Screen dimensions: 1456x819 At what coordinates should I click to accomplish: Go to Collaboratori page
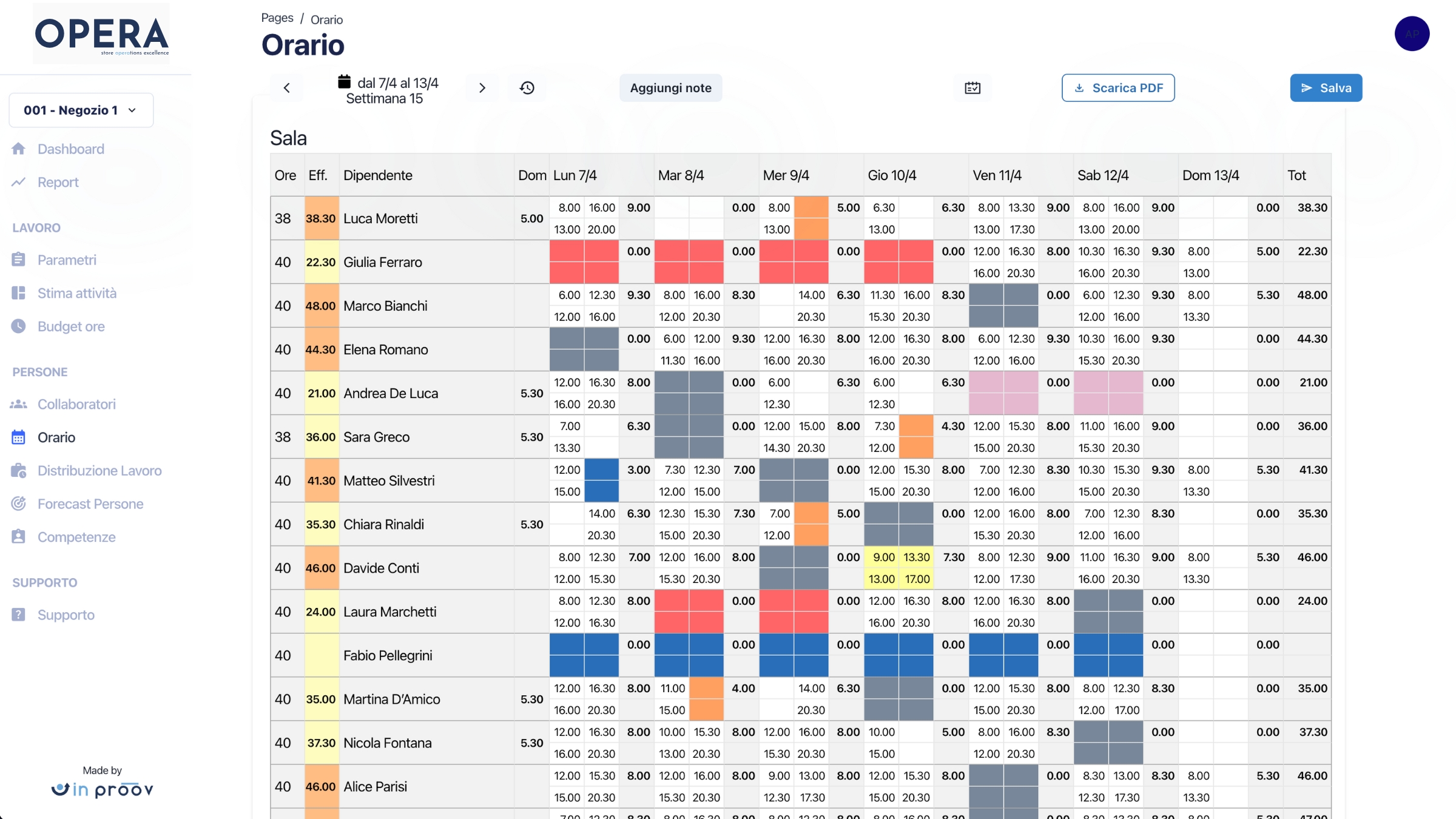pos(76,404)
